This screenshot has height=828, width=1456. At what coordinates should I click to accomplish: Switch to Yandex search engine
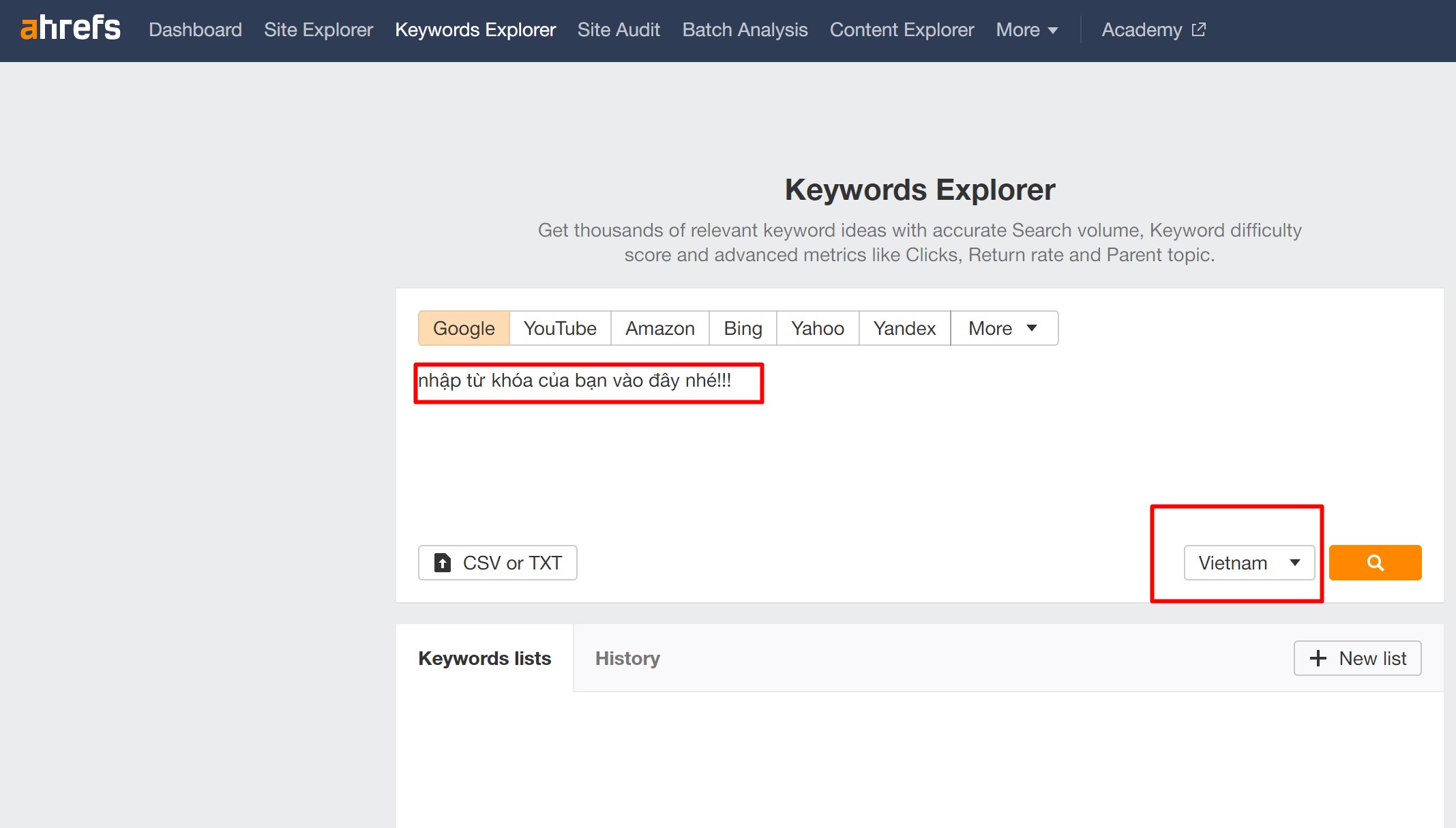pos(904,328)
